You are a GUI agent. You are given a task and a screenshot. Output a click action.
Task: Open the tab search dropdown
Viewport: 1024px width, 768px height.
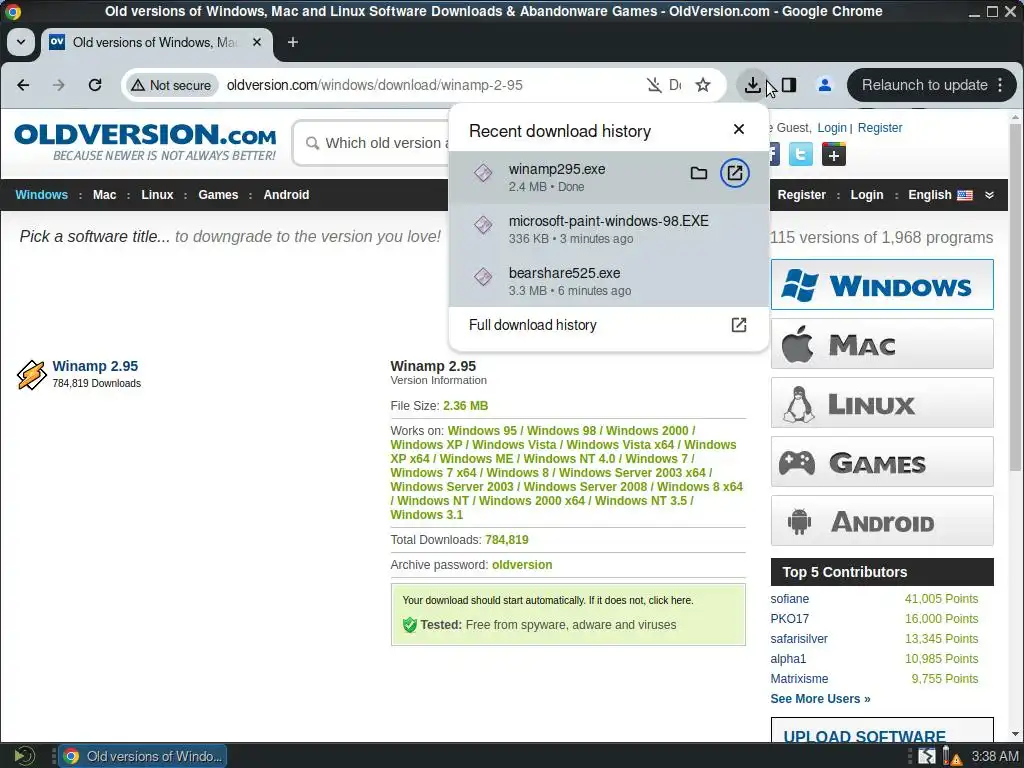pos(21,42)
